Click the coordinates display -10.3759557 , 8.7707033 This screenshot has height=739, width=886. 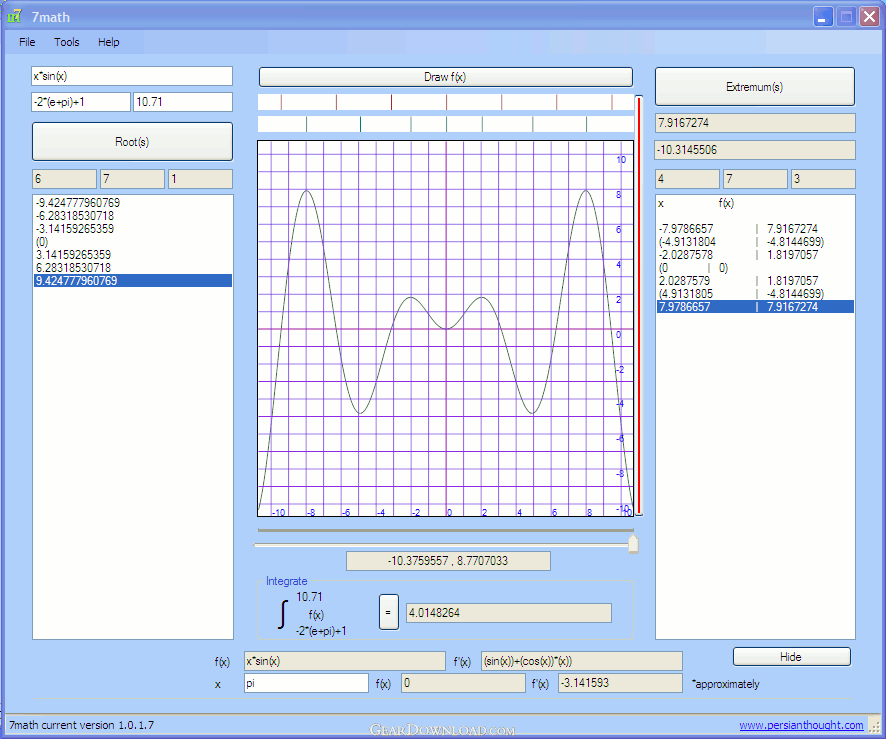pos(448,561)
